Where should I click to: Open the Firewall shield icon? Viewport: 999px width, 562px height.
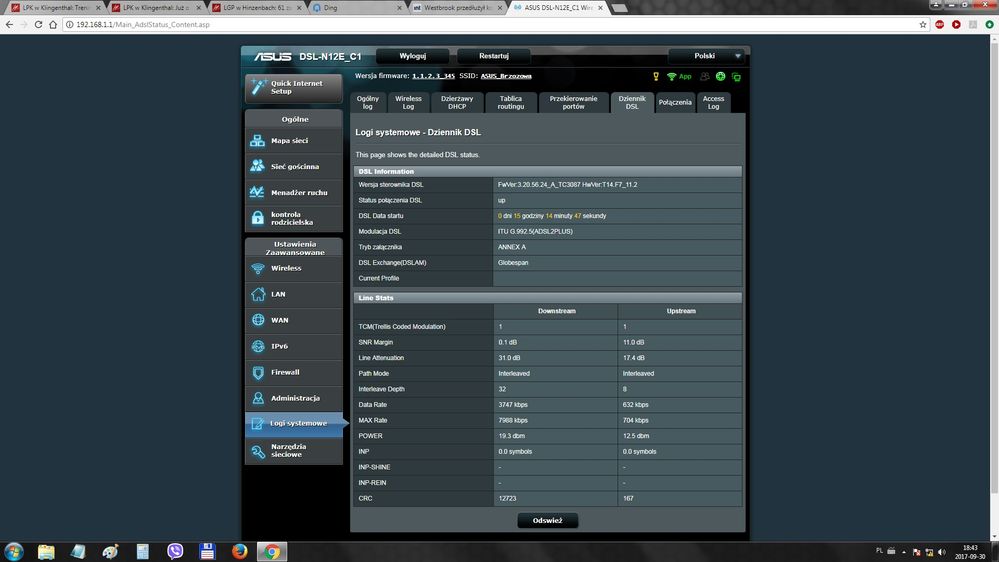(258, 372)
